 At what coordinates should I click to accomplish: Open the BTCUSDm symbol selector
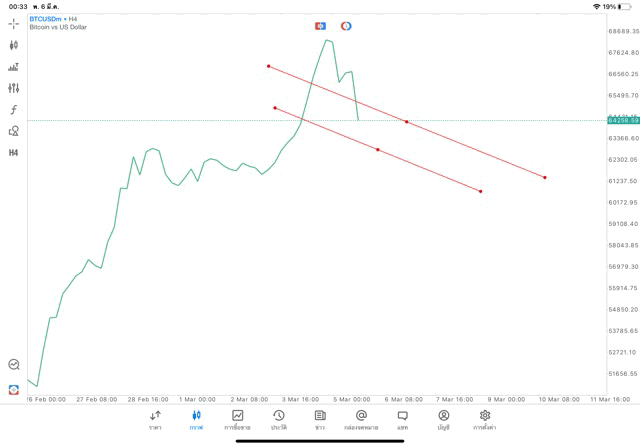point(54,18)
